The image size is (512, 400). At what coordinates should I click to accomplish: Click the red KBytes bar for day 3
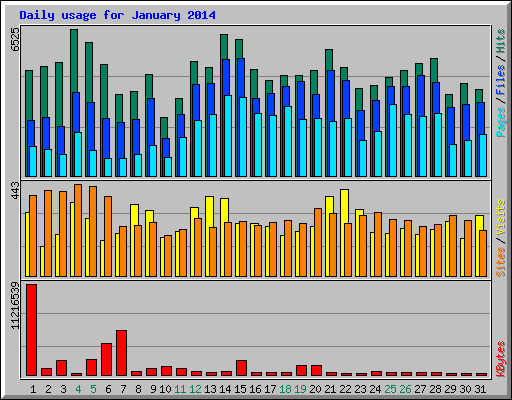pyautogui.click(x=61, y=368)
